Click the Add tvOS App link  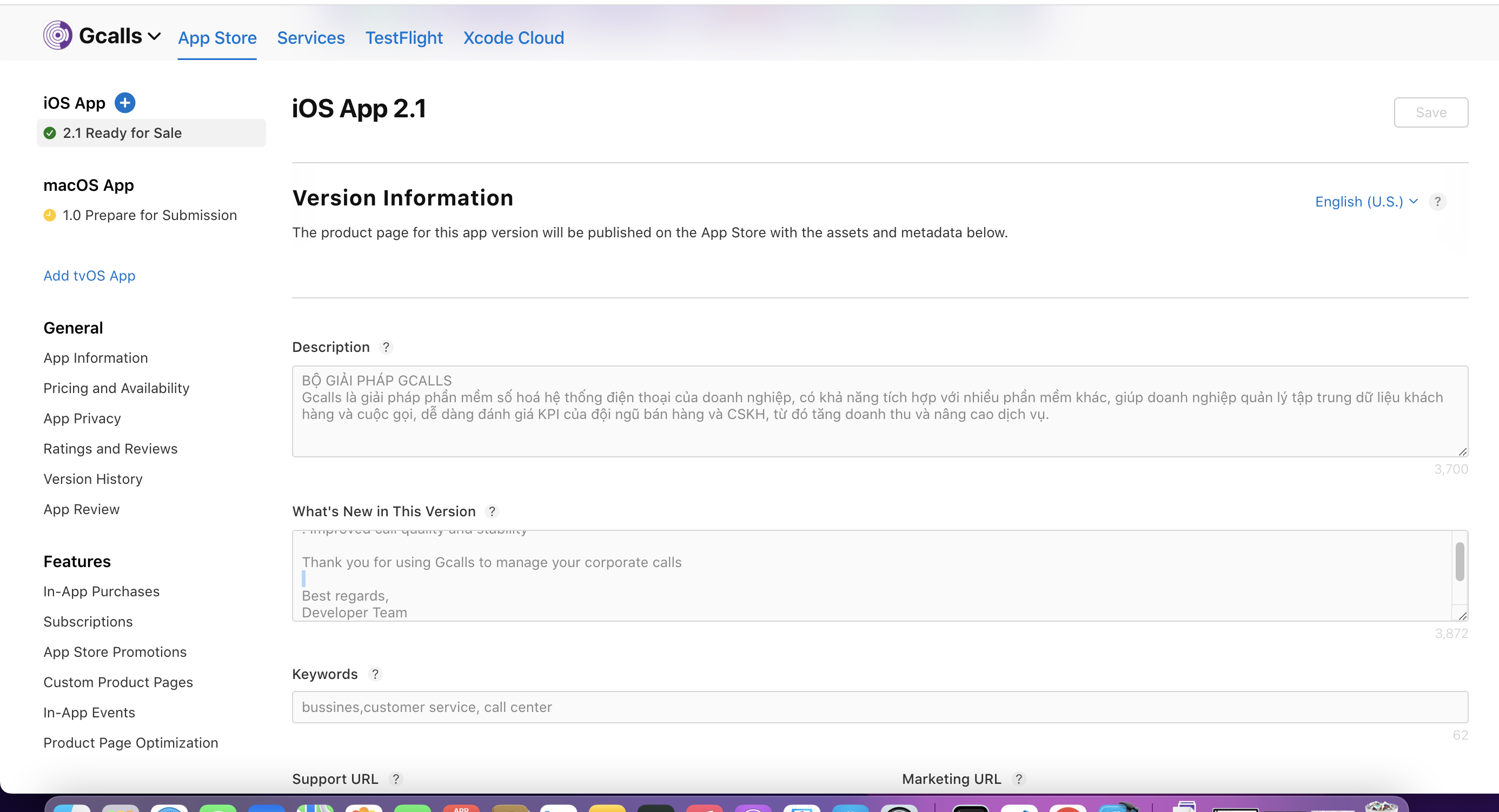click(89, 276)
